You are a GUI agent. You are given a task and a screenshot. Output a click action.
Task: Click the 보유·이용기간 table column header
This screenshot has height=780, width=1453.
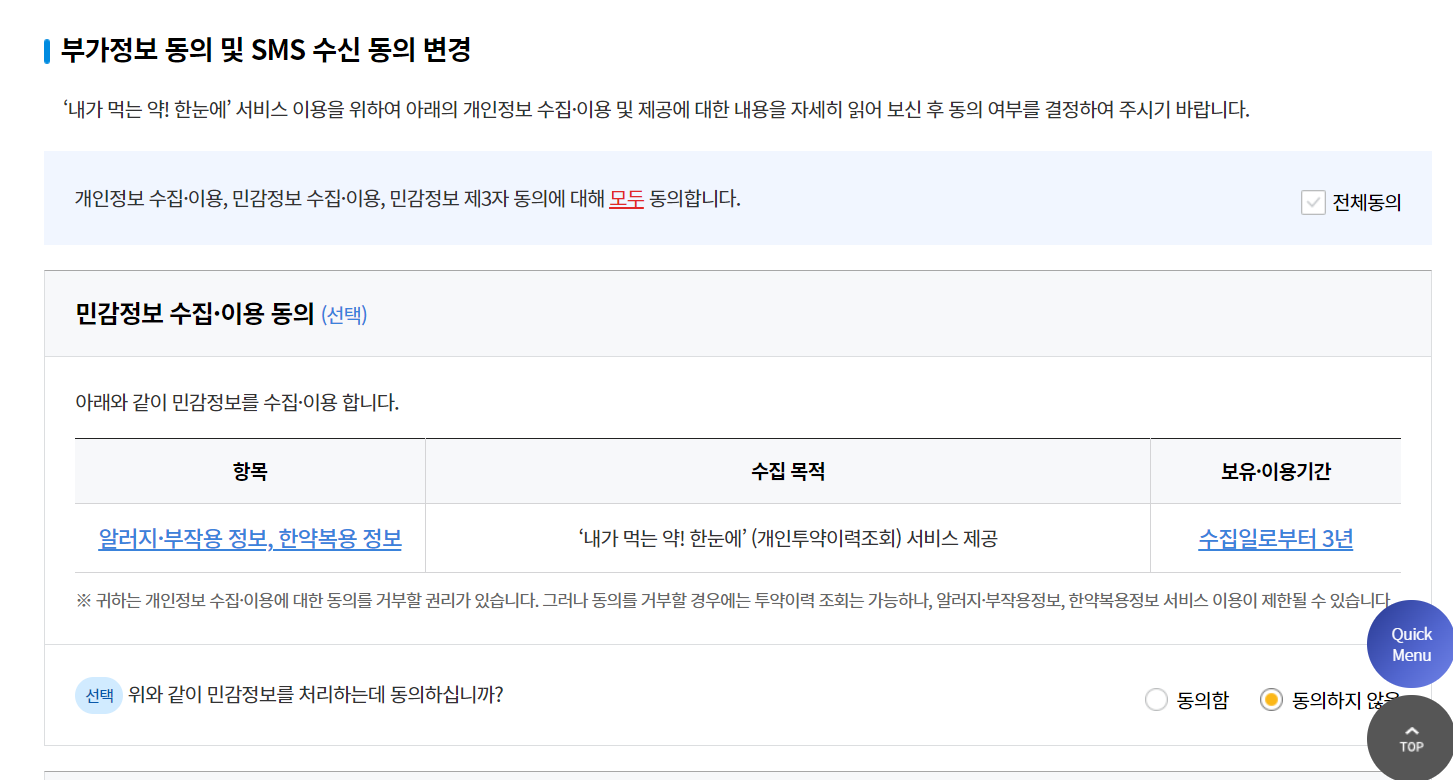point(1276,470)
